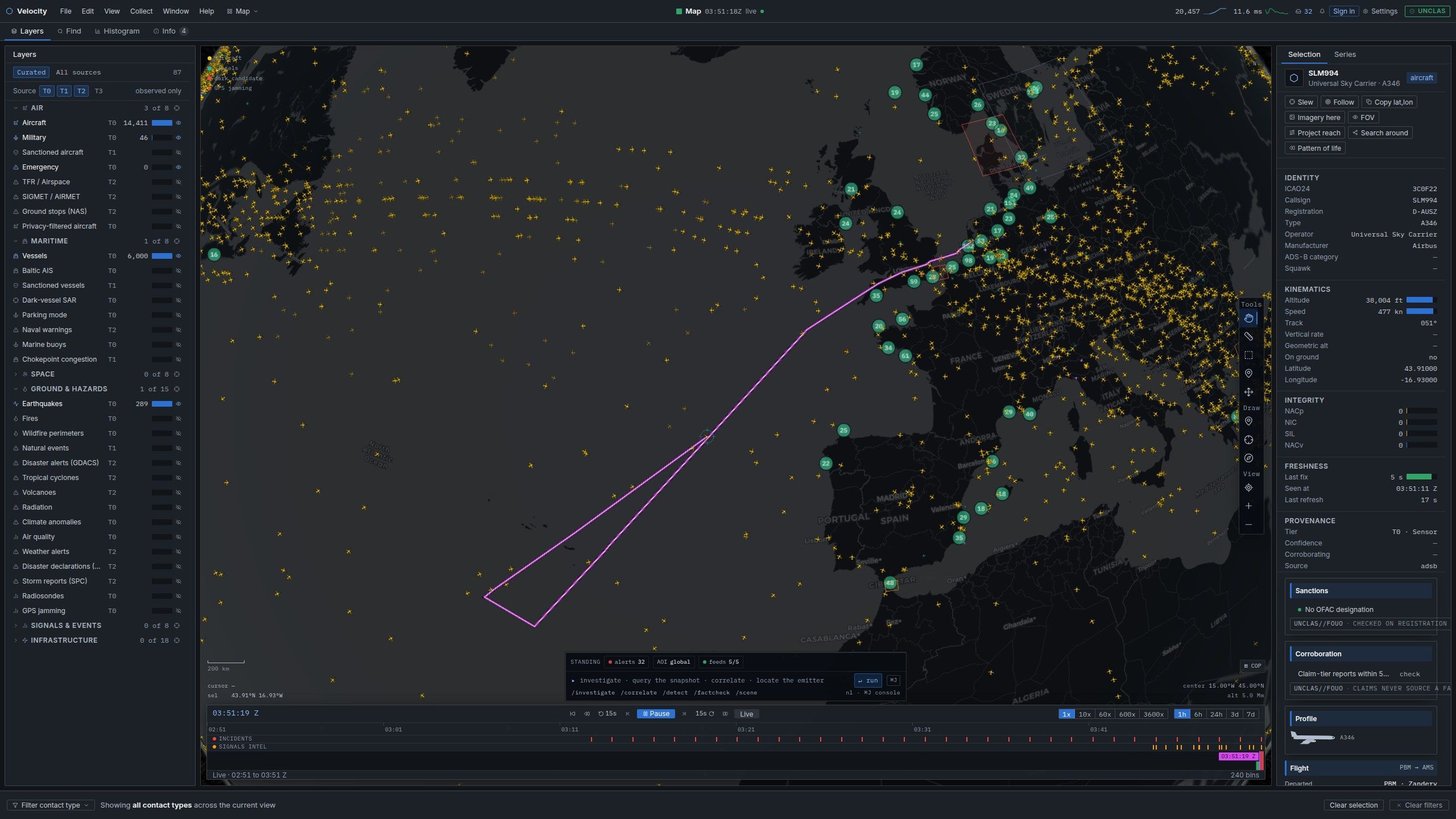
Task: Open Filter contact type dropdown
Action: point(51,805)
